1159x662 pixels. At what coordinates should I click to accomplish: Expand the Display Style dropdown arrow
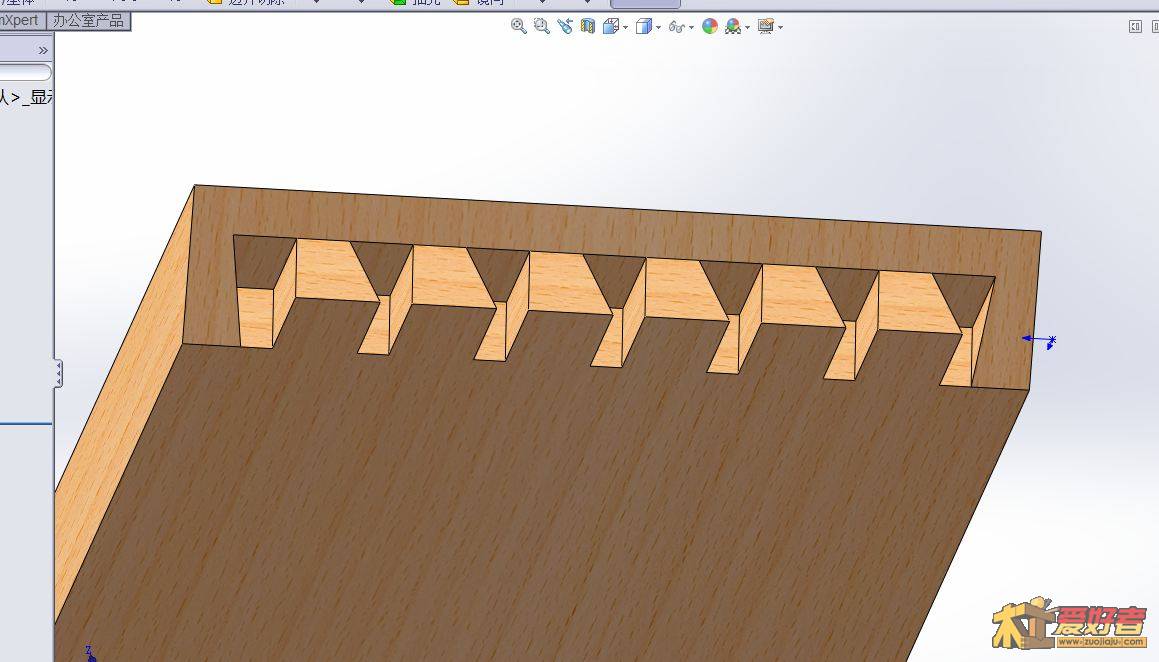tap(659, 27)
